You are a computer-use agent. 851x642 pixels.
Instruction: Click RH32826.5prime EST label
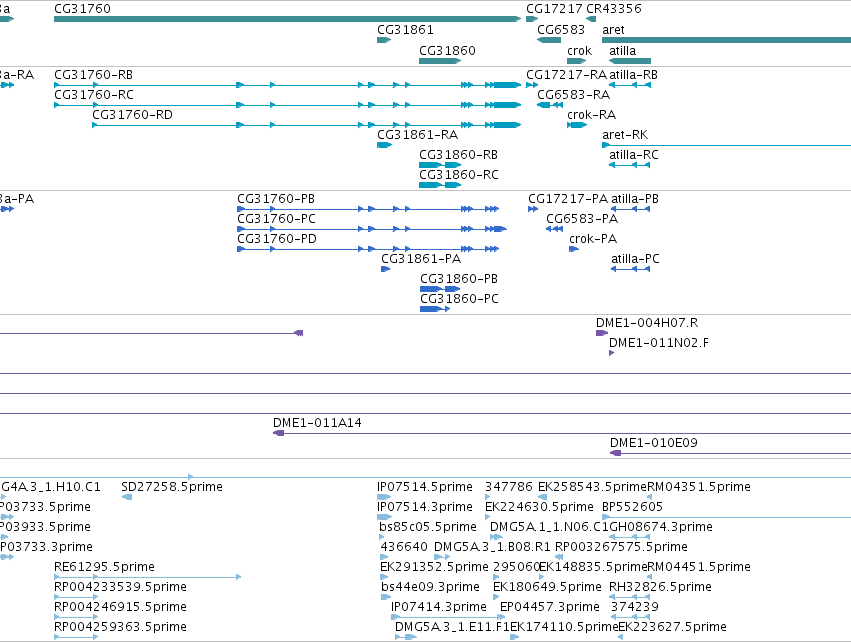661,587
